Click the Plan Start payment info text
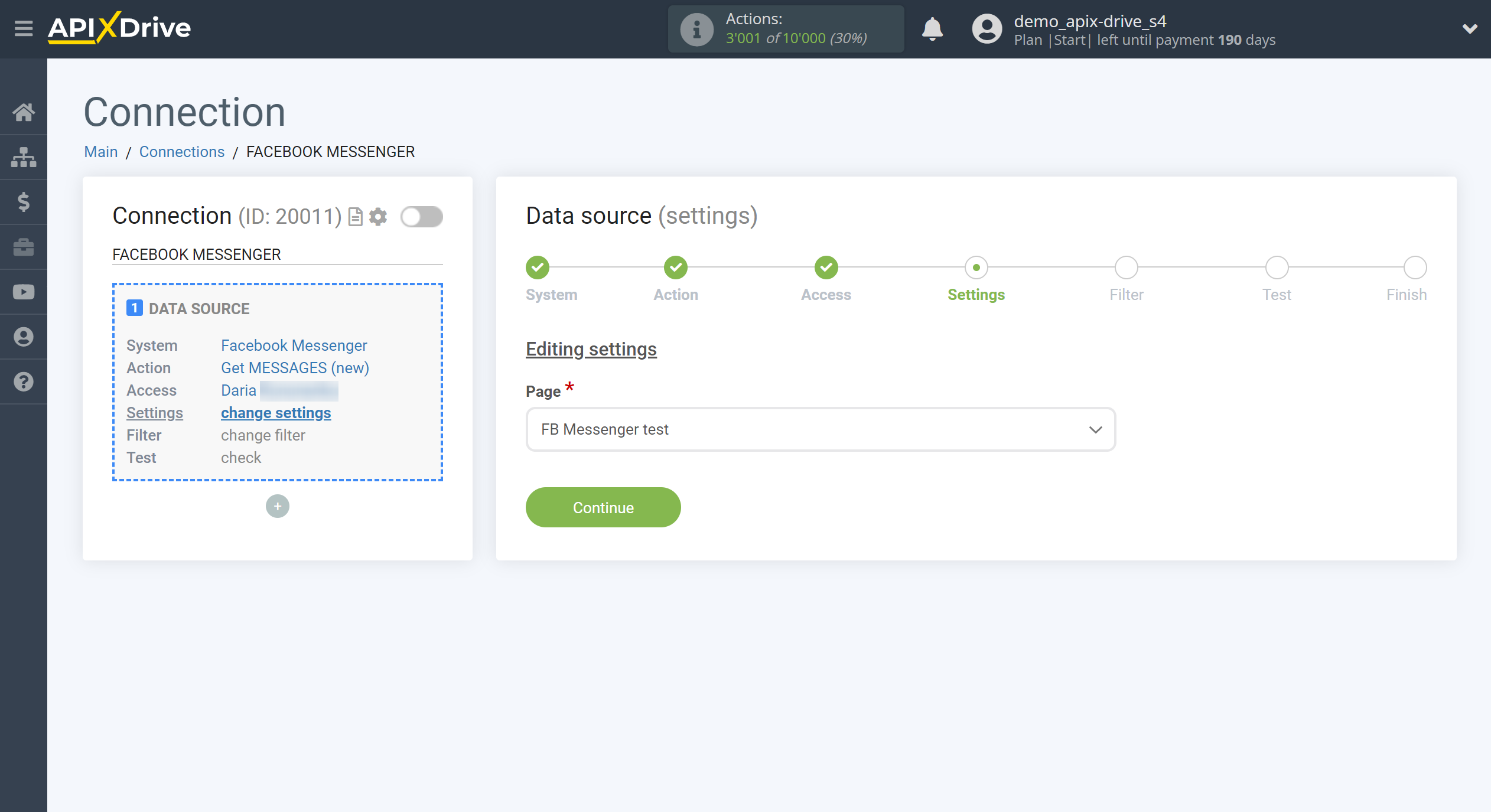The height and width of the screenshot is (812, 1491). tap(1145, 40)
